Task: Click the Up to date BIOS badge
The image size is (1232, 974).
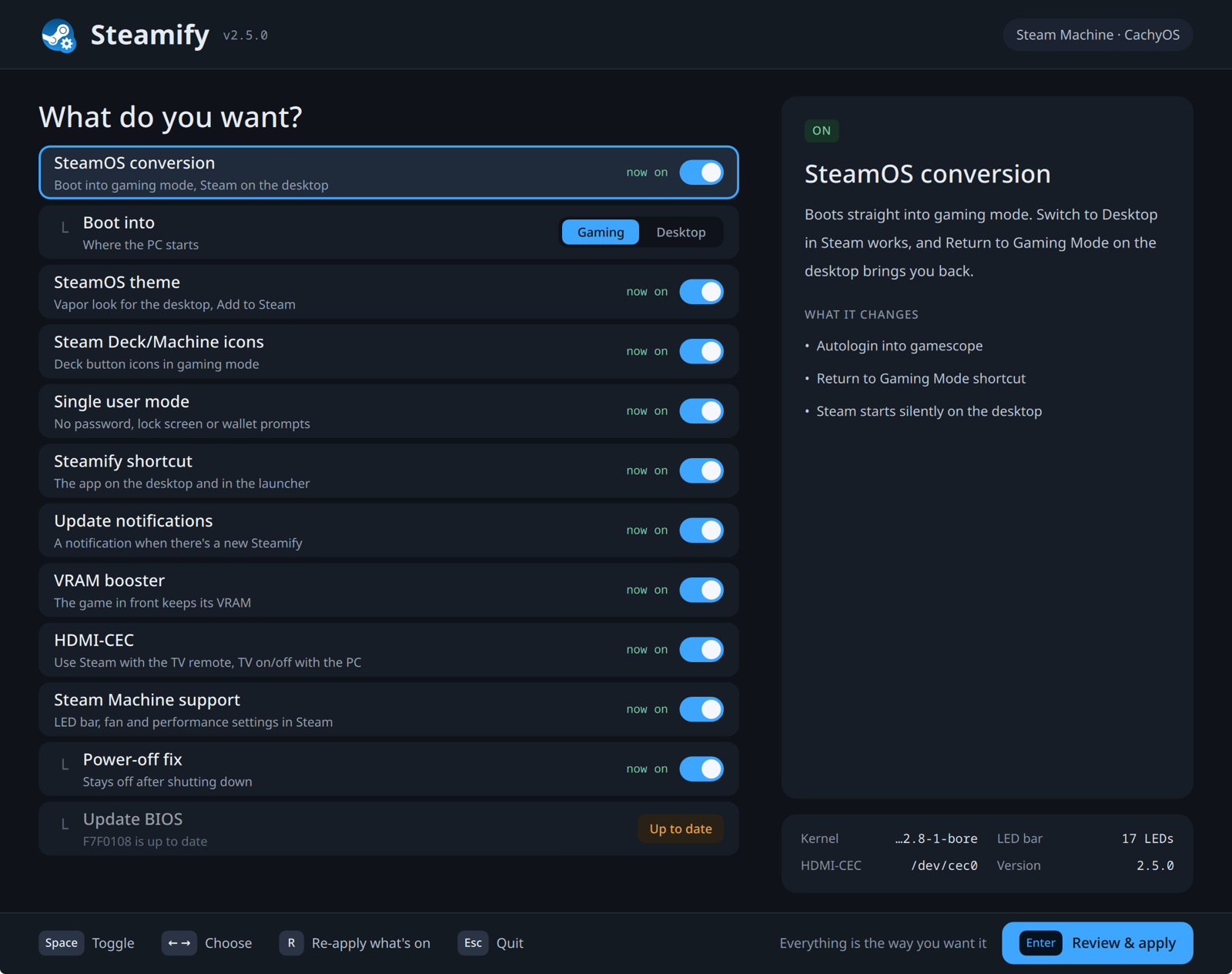Action: click(681, 829)
